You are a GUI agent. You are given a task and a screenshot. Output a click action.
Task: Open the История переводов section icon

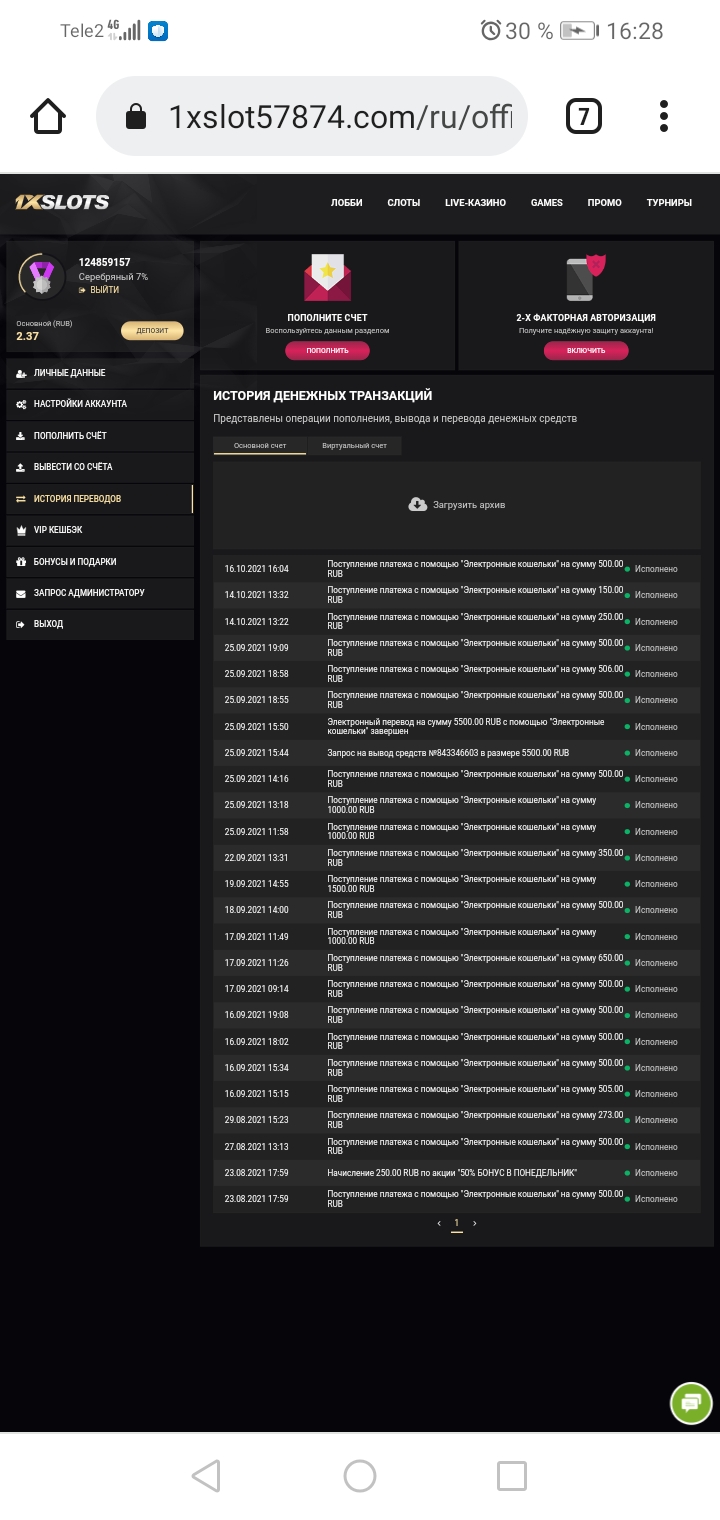23,498
